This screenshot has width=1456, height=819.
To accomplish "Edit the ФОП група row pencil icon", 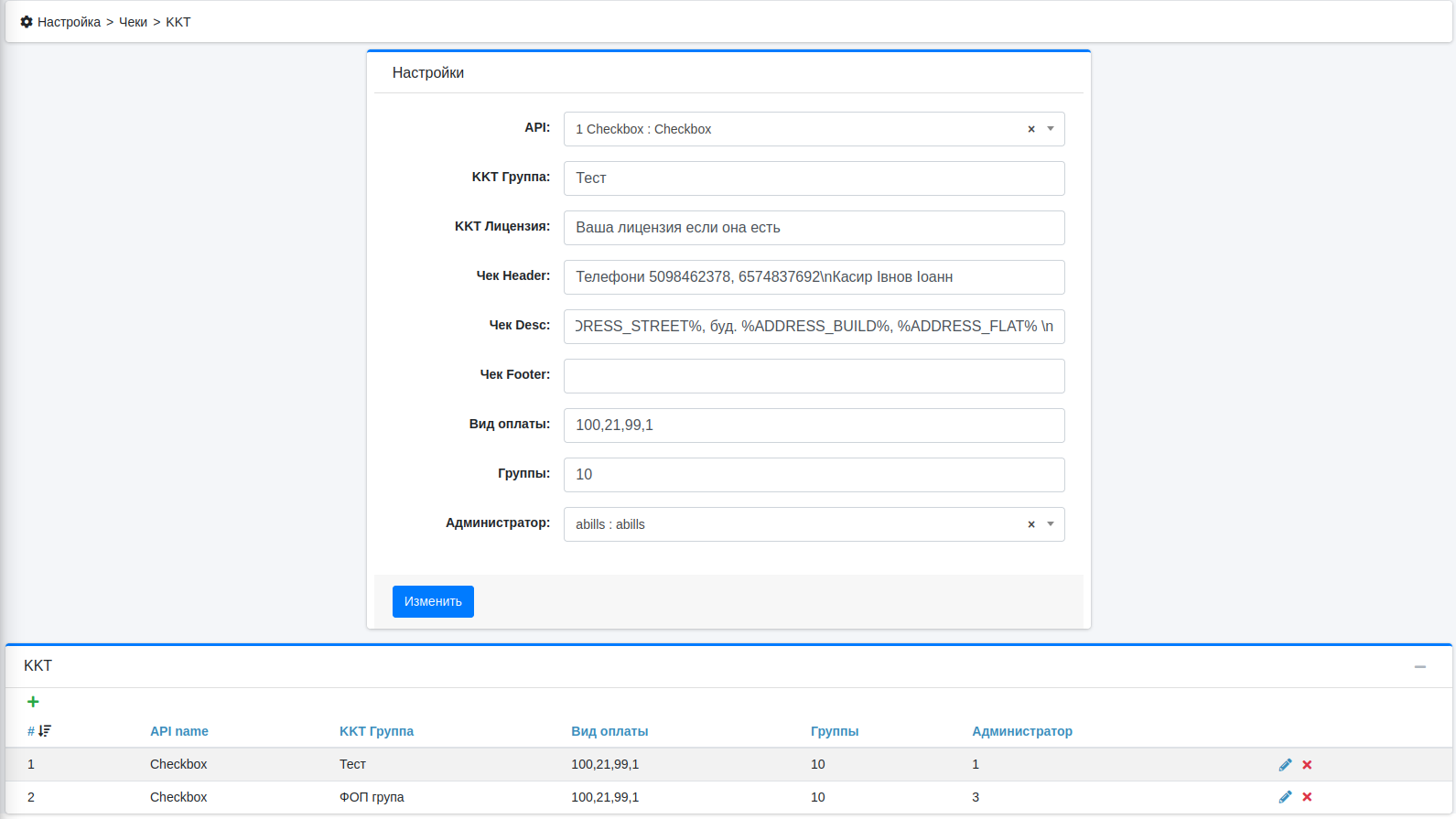I will tap(1285, 797).
